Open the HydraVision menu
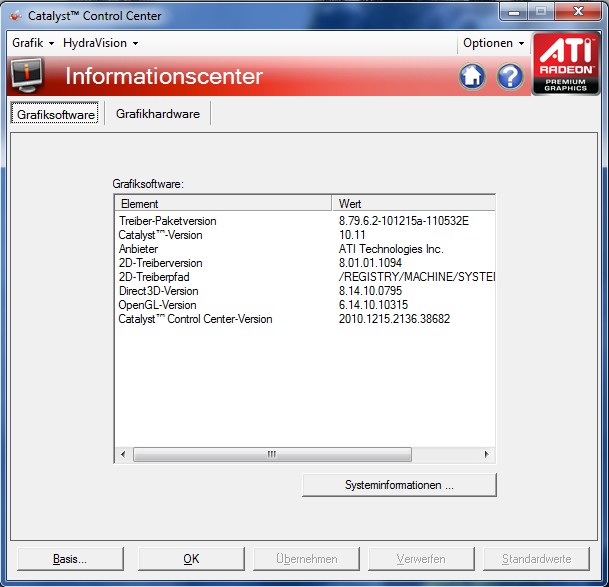609x587 pixels. [101, 43]
